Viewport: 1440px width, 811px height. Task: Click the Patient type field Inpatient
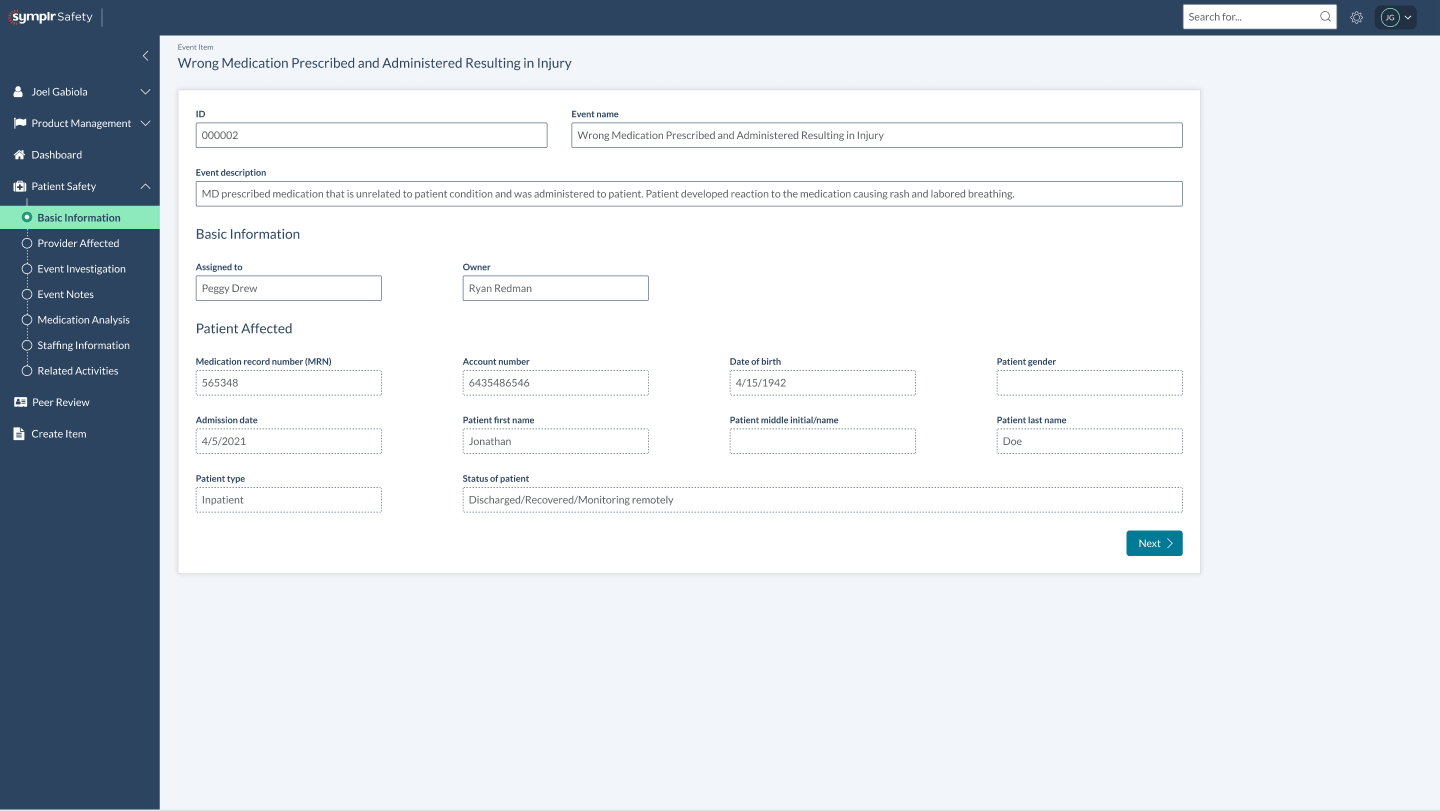coord(289,500)
